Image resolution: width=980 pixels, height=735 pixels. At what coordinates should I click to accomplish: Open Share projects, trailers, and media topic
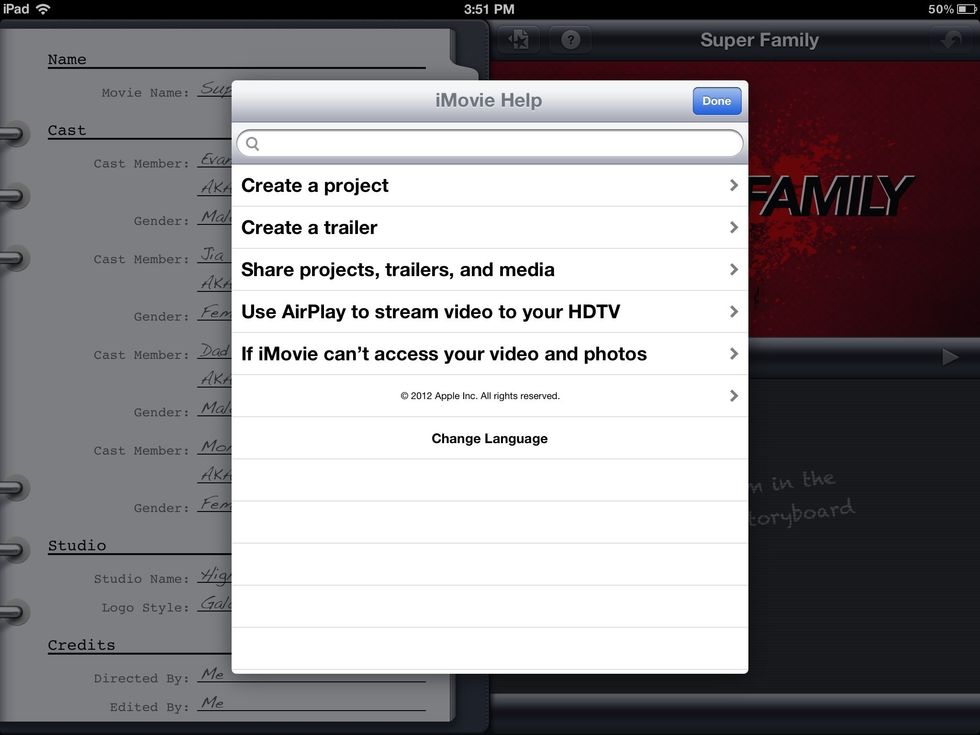tap(398, 270)
